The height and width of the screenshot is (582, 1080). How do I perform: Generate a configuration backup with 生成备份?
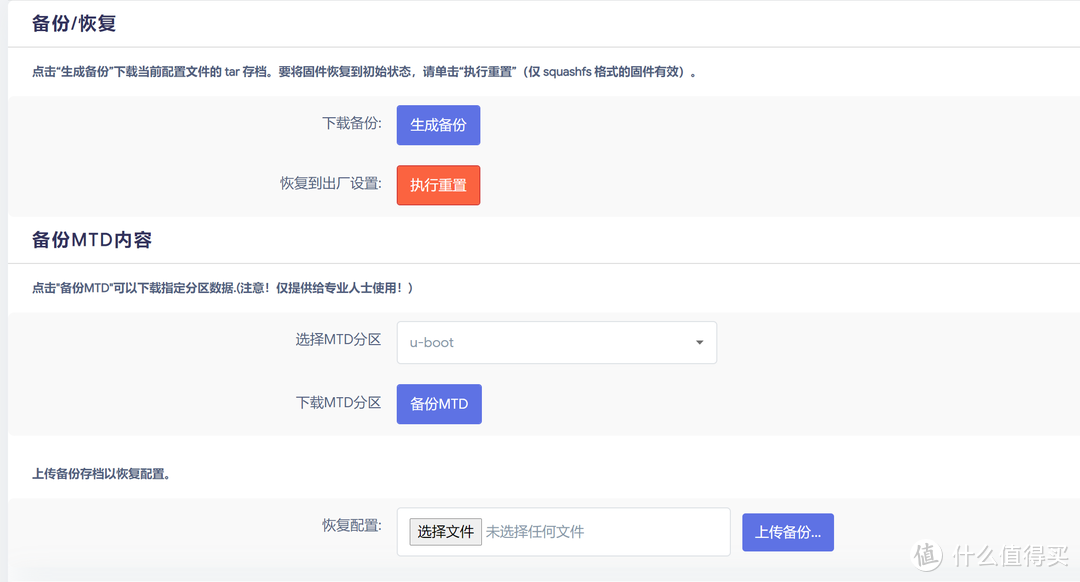(438, 124)
